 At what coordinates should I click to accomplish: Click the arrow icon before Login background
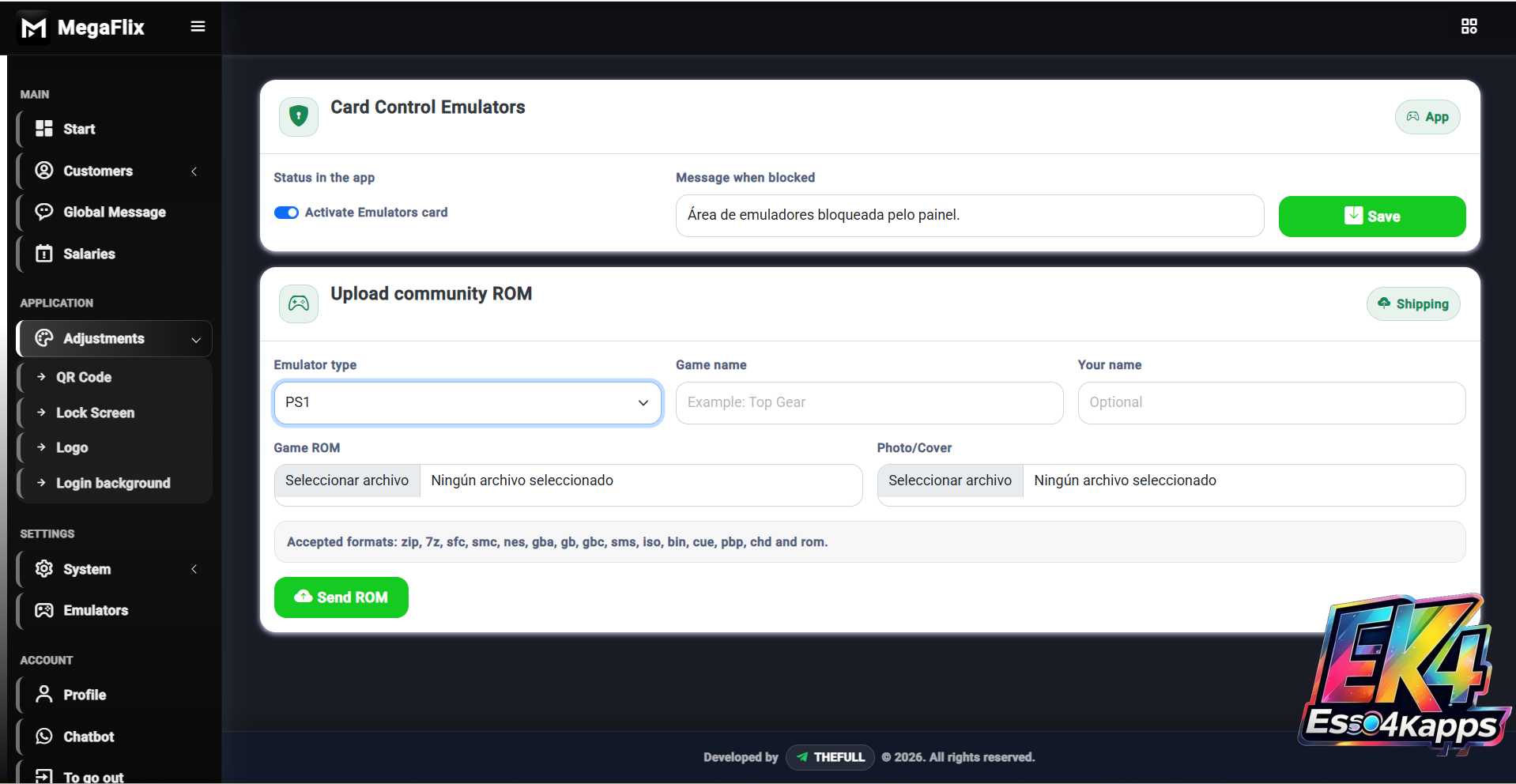(41, 482)
